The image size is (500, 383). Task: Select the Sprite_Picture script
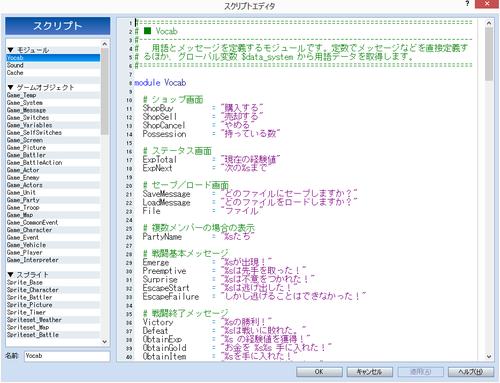click(x=53, y=305)
